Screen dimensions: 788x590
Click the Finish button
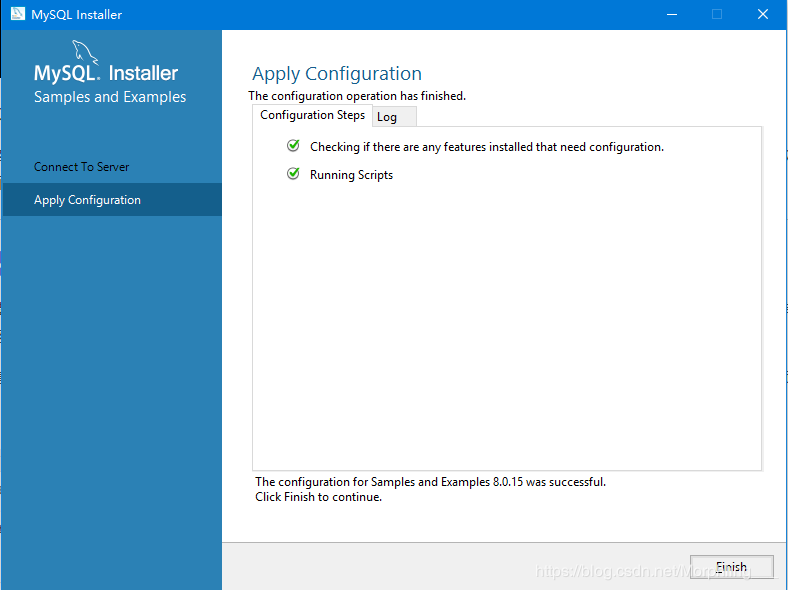pos(731,567)
